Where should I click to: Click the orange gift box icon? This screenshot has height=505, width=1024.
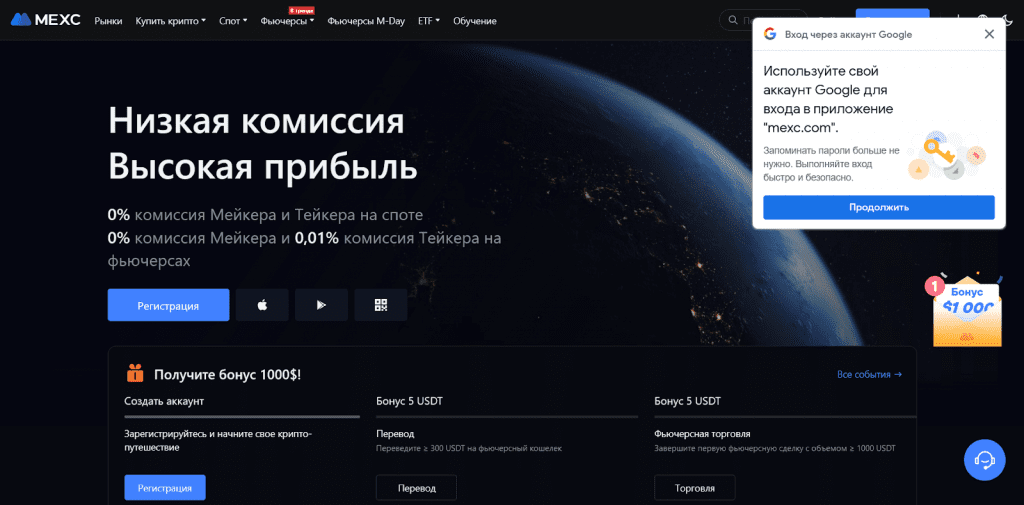(x=135, y=373)
